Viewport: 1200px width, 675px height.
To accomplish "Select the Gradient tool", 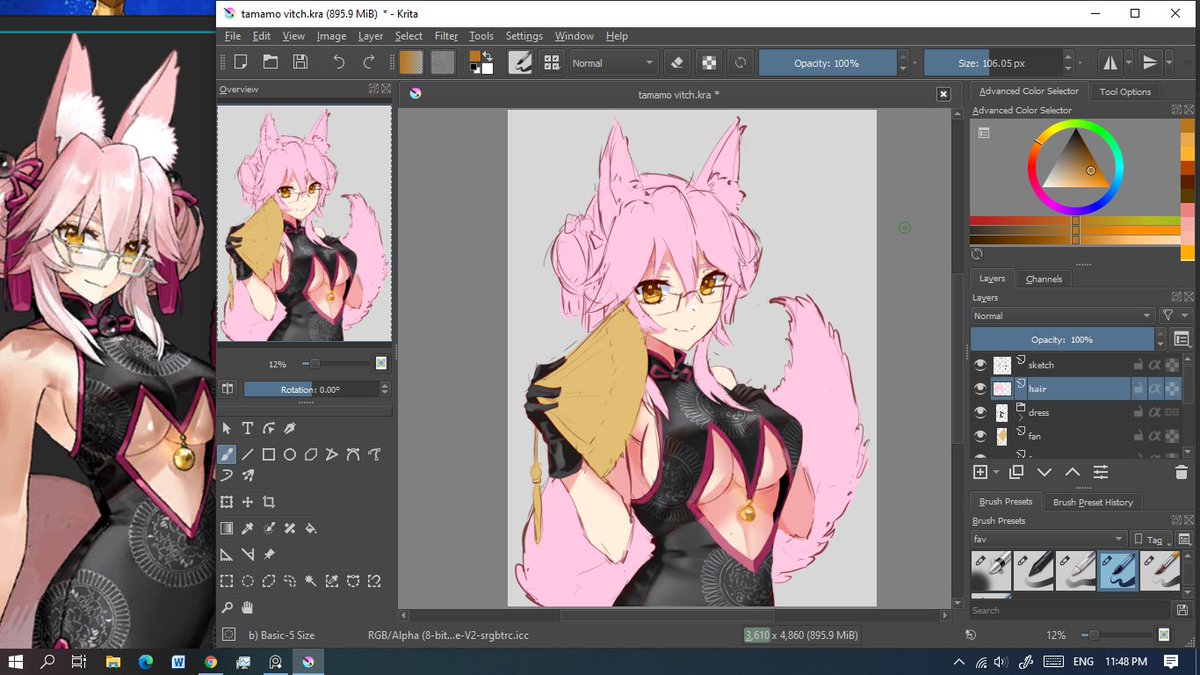I will (x=227, y=528).
